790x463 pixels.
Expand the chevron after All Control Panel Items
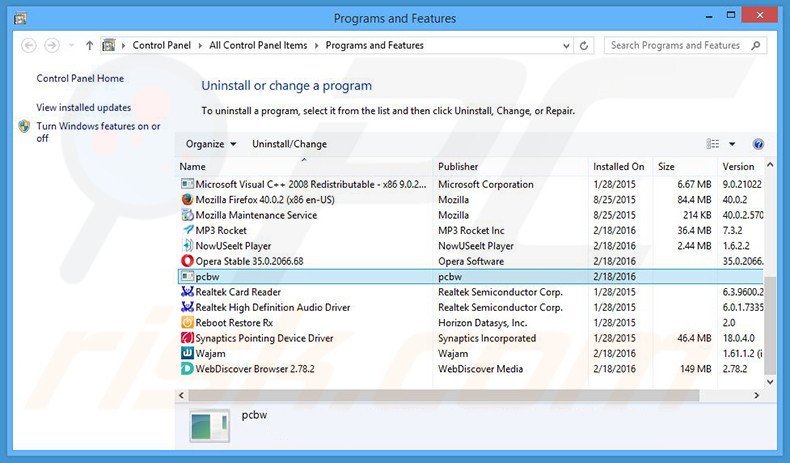(x=316, y=45)
